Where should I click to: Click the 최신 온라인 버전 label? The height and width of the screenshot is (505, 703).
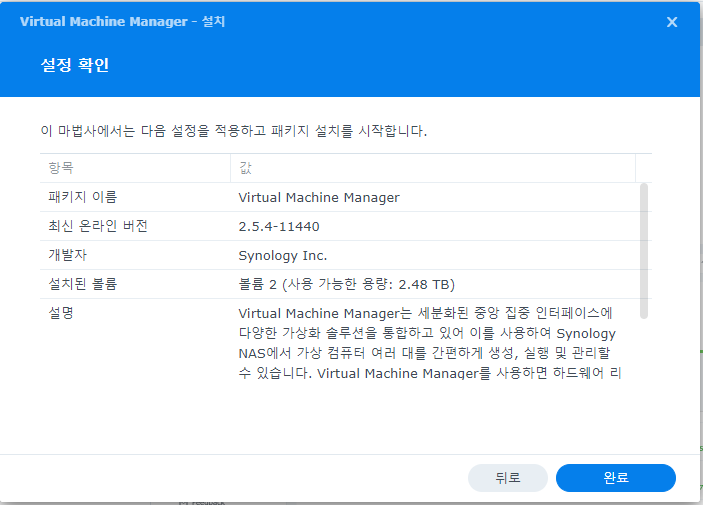[98, 226]
